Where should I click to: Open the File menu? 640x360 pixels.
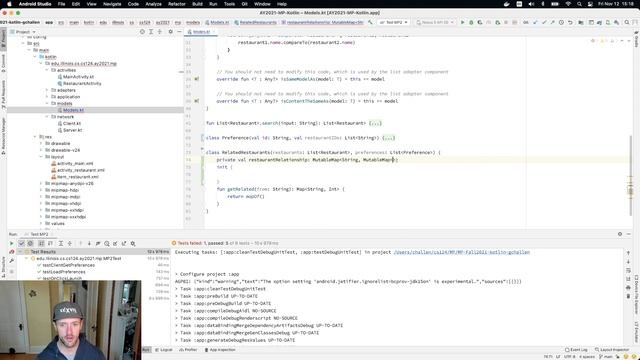point(61,4)
